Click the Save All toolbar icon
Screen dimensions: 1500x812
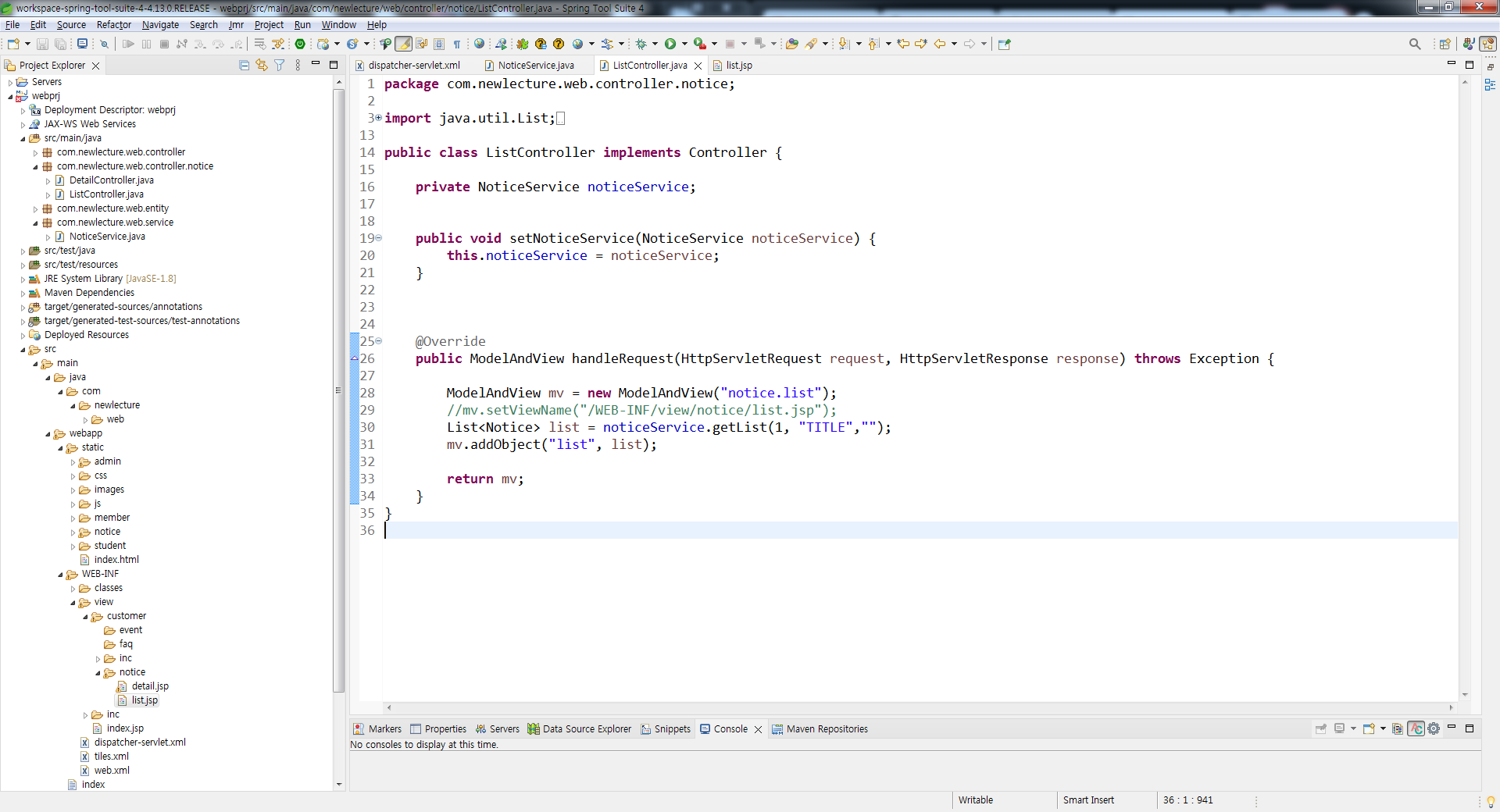click(x=59, y=44)
